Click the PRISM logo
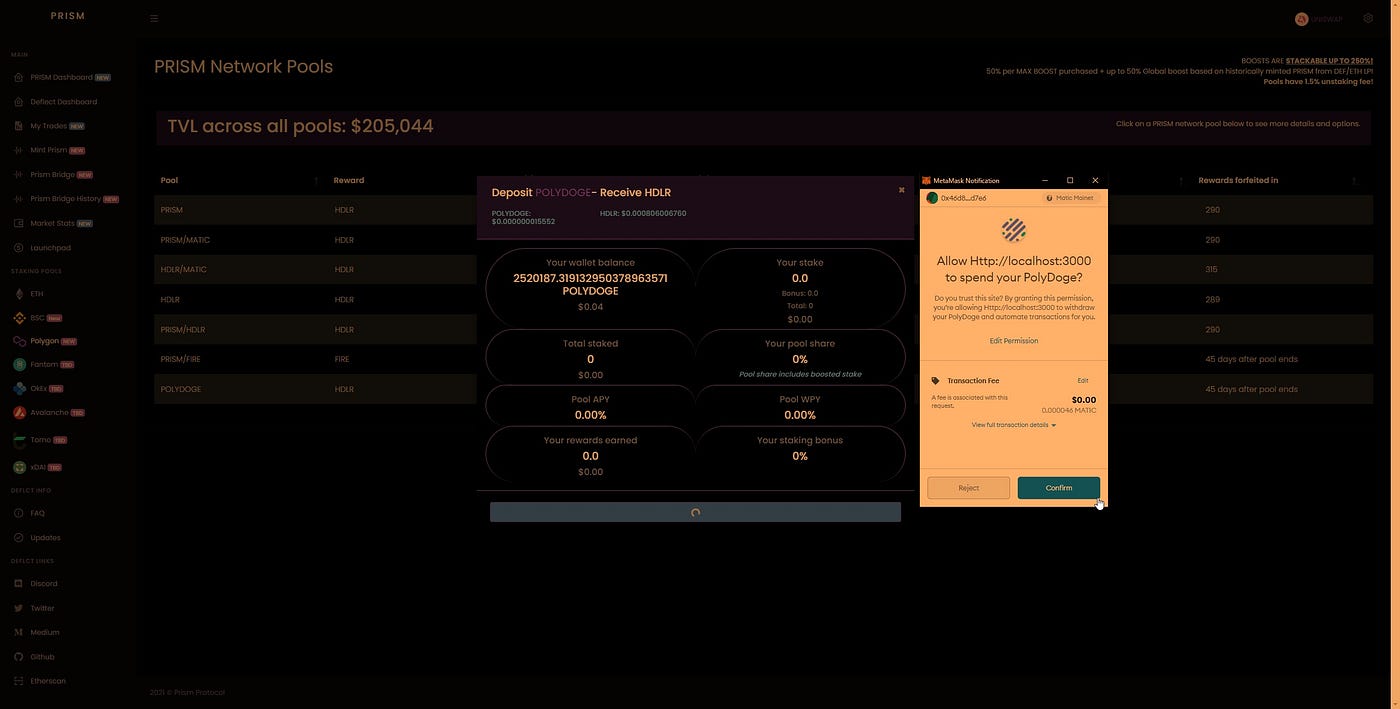The image size is (1400, 709). pyautogui.click(x=68, y=16)
